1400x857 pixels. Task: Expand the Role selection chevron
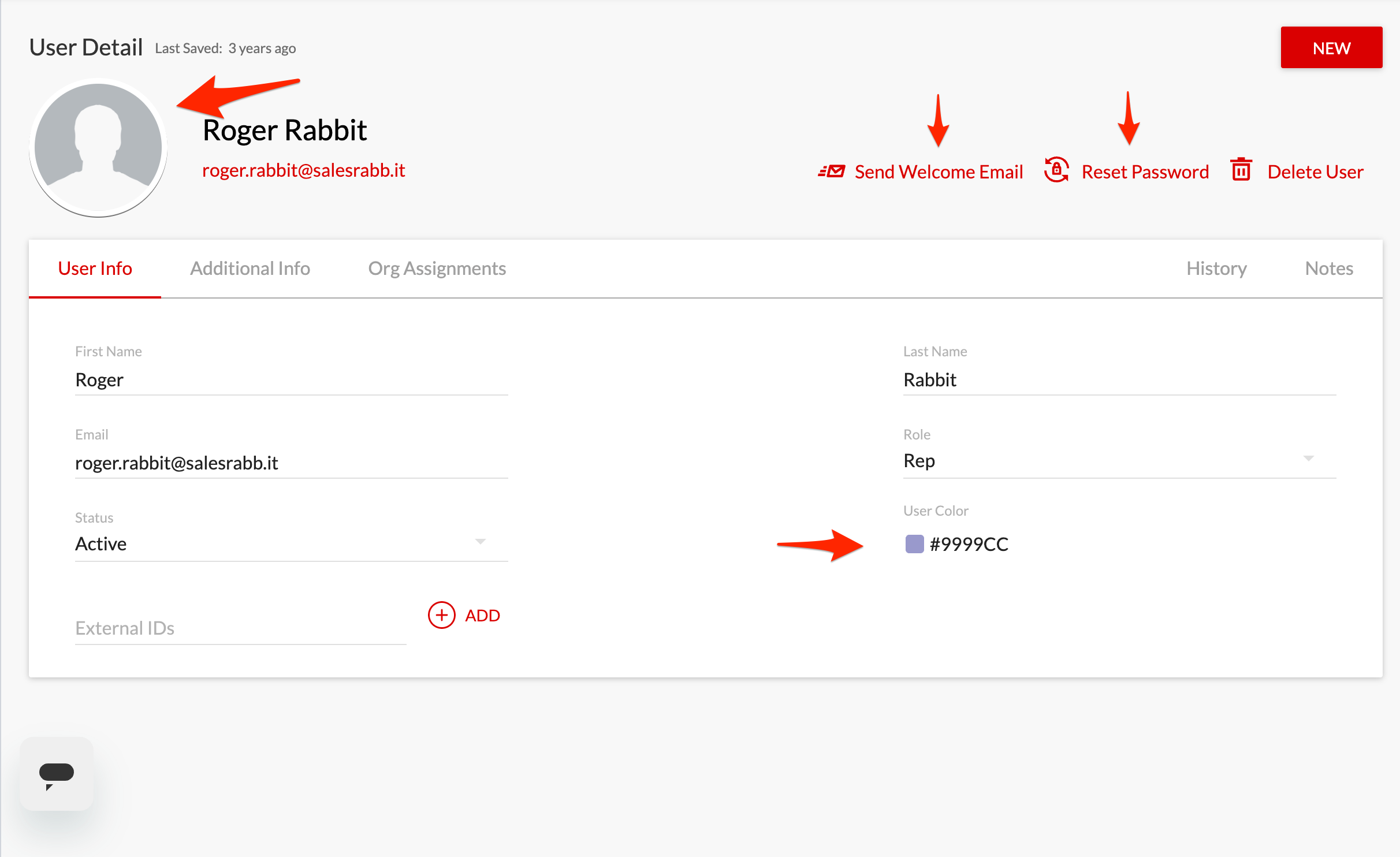coord(1309,458)
